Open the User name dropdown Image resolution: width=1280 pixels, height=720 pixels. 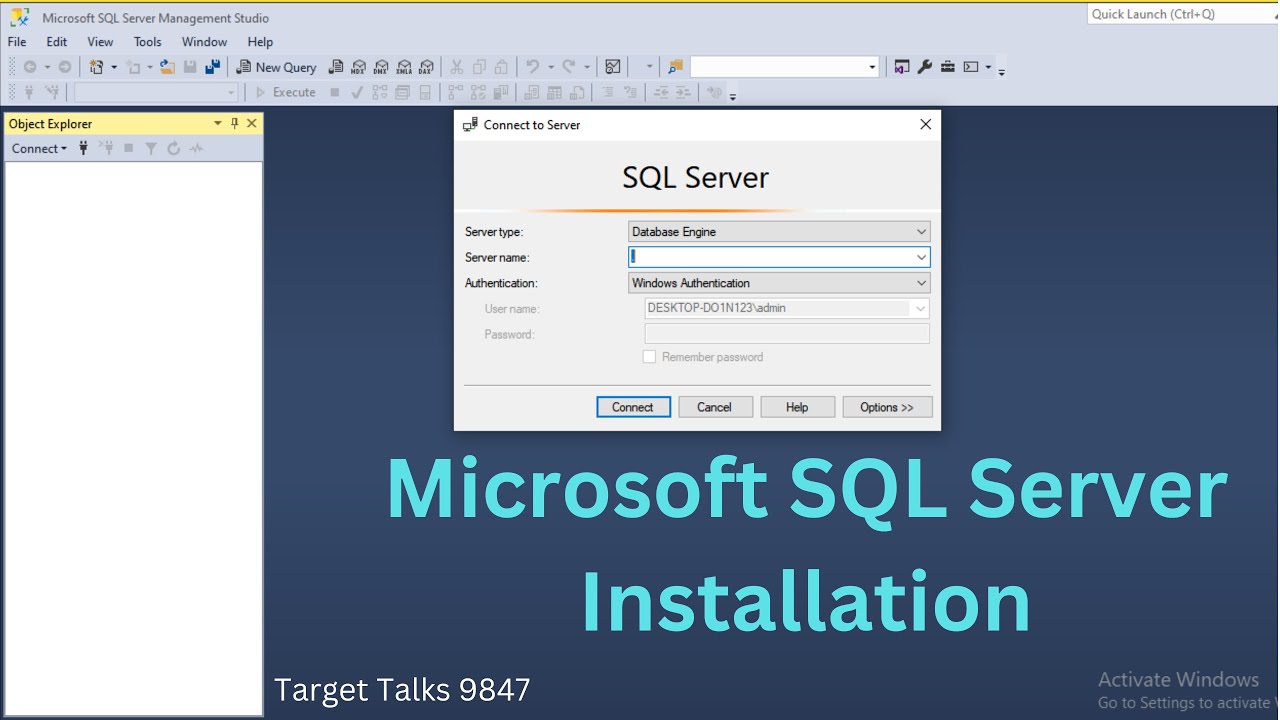[920, 308]
